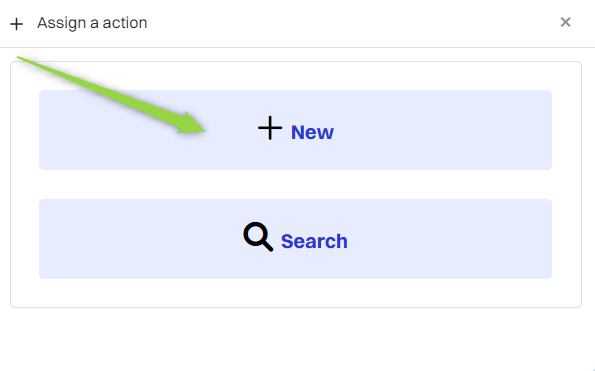
Task: Click the white gap between New and Search tiles
Action: 295,184
